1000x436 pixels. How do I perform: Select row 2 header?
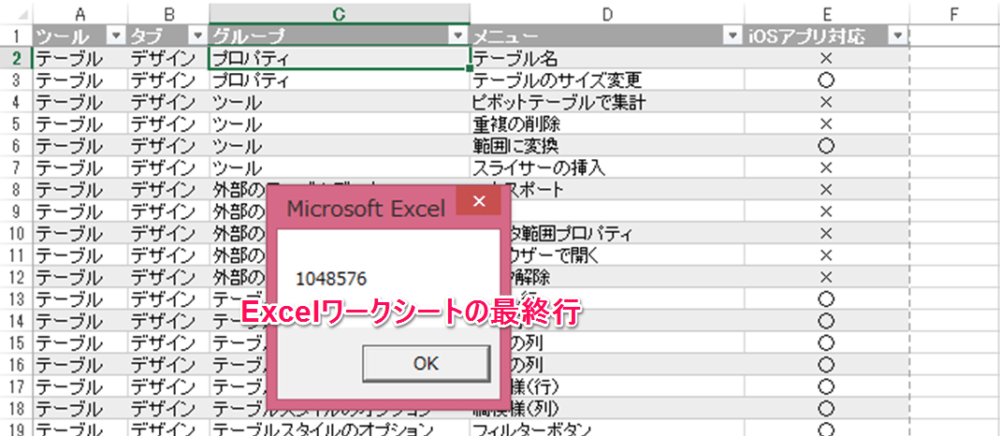(x=15, y=59)
